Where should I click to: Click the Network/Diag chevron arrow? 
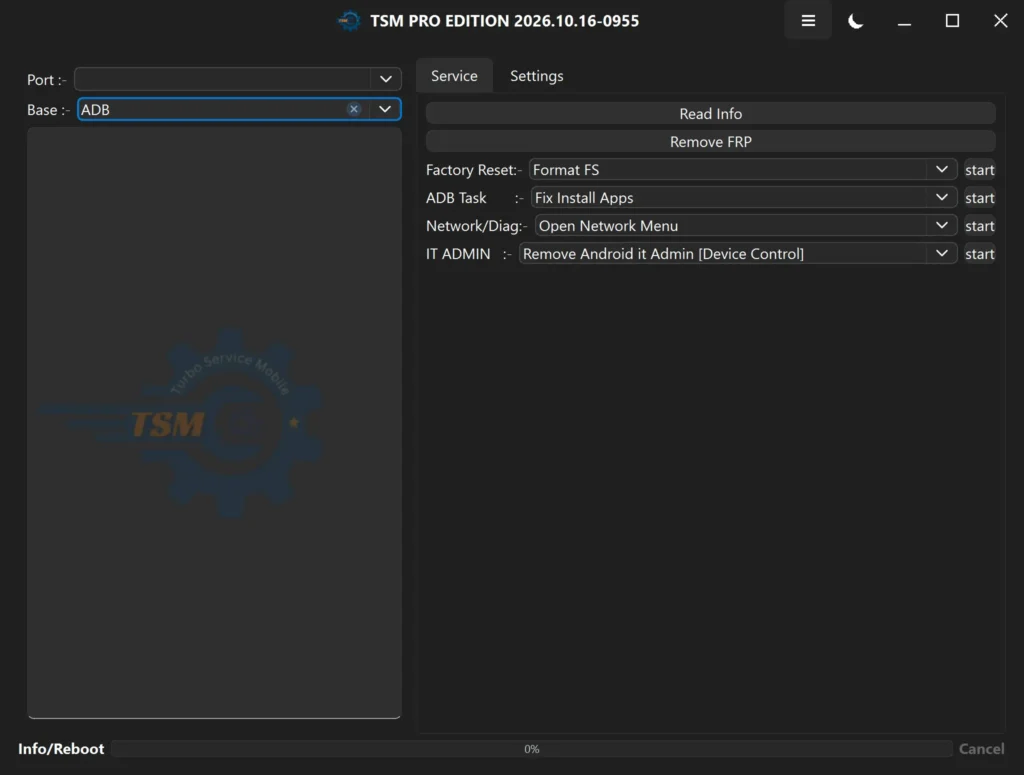942,226
